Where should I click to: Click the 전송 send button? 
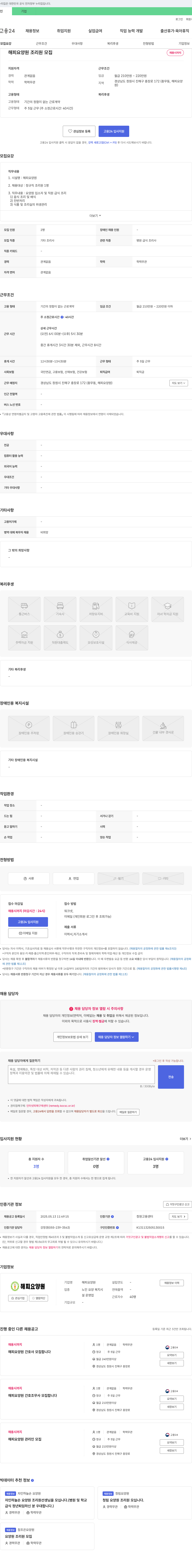pos(171,1077)
